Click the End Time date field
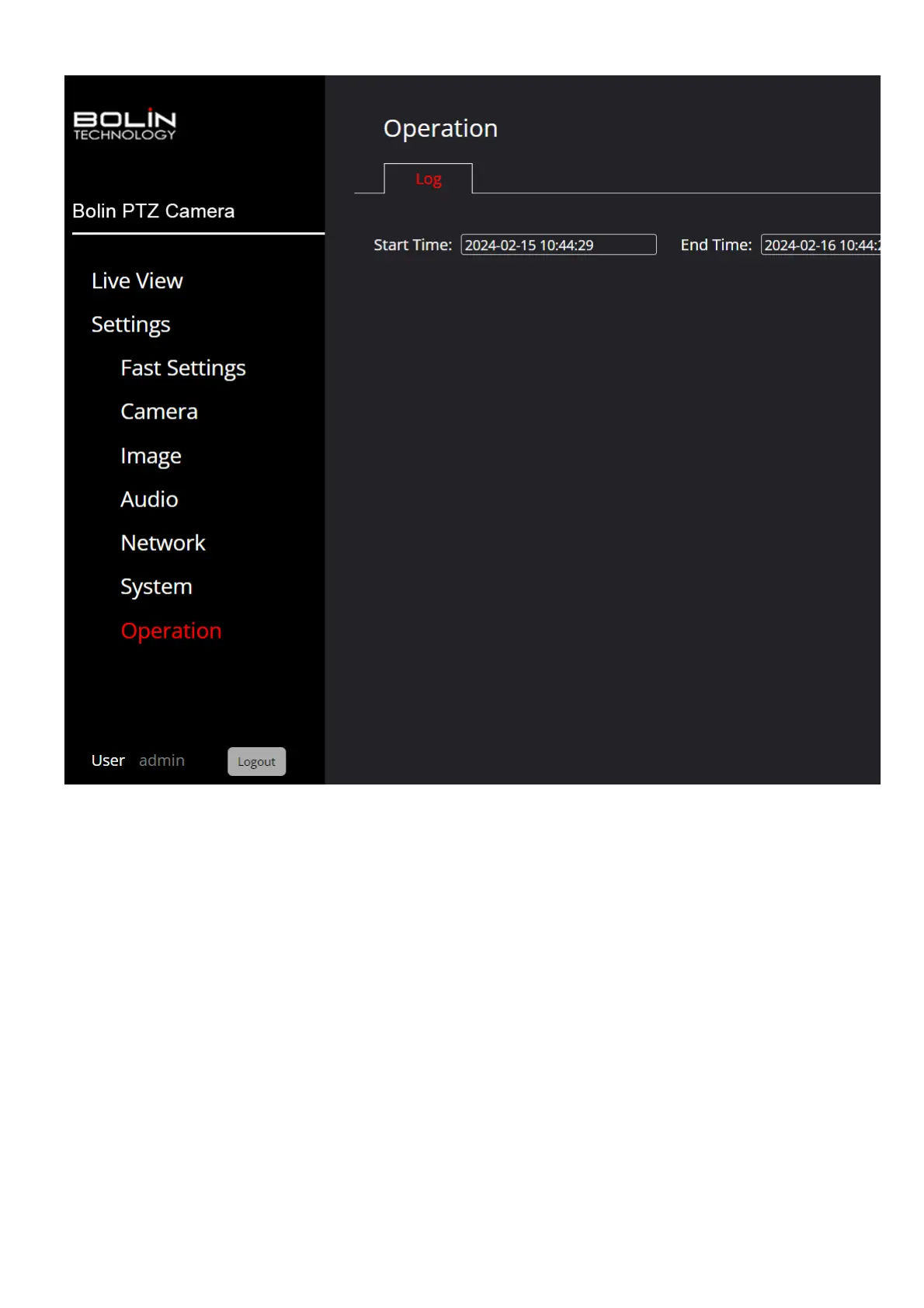924x1308 pixels. 820,245
